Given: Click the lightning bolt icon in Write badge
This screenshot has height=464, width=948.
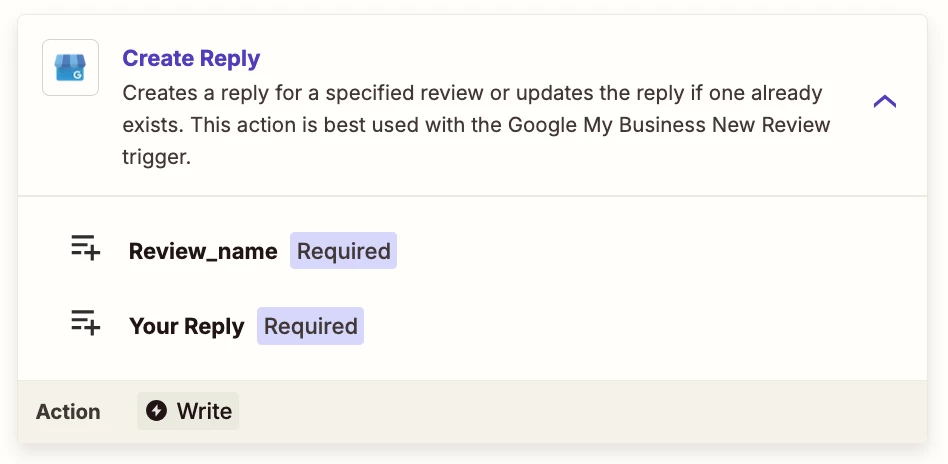Looking at the screenshot, I should click(x=157, y=411).
